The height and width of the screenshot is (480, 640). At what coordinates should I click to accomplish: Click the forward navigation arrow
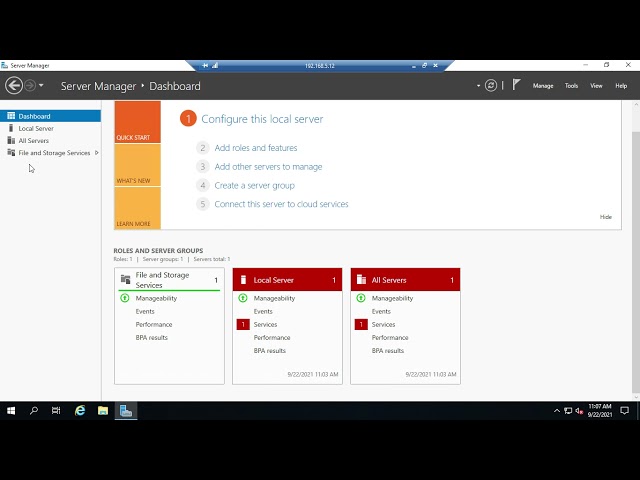coord(30,86)
